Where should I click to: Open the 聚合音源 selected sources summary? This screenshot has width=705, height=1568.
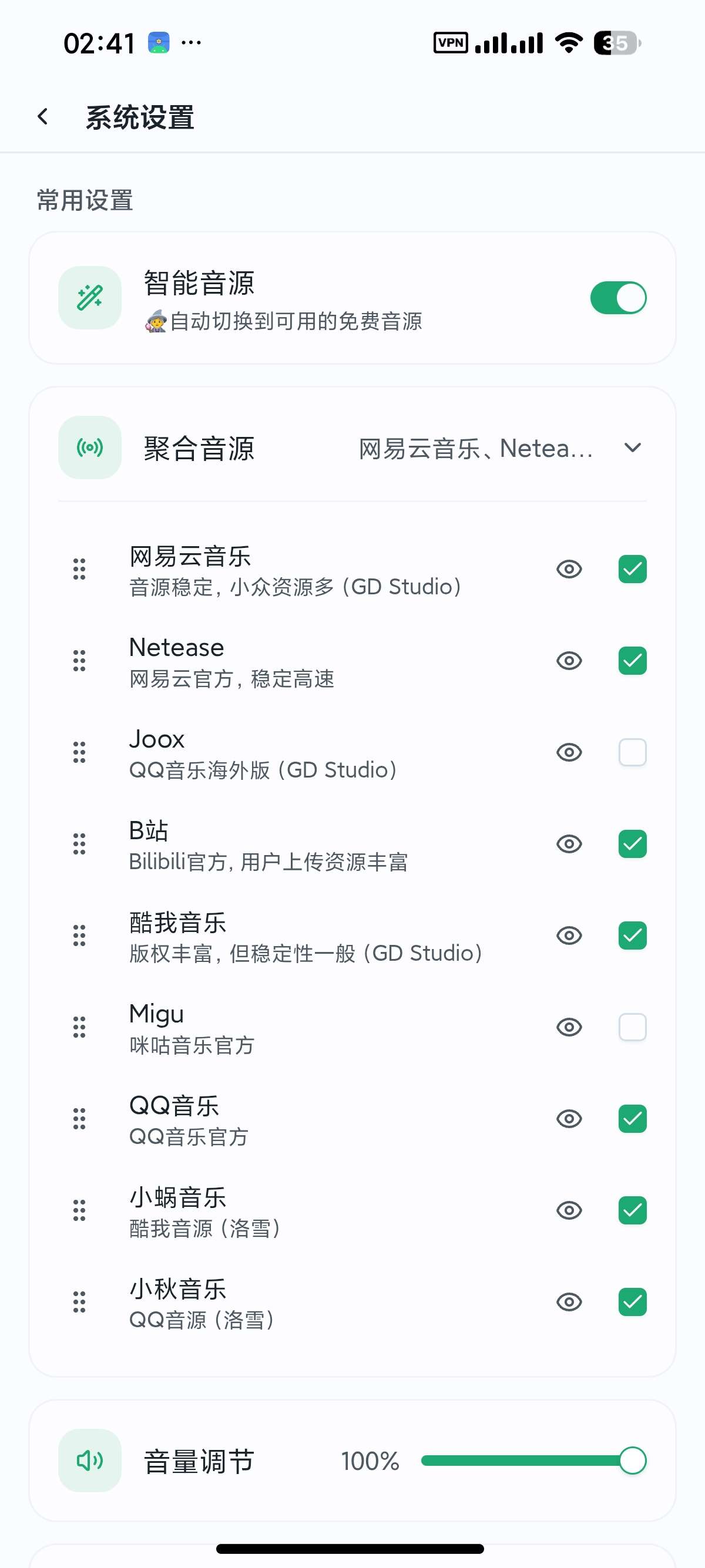(x=475, y=449)
